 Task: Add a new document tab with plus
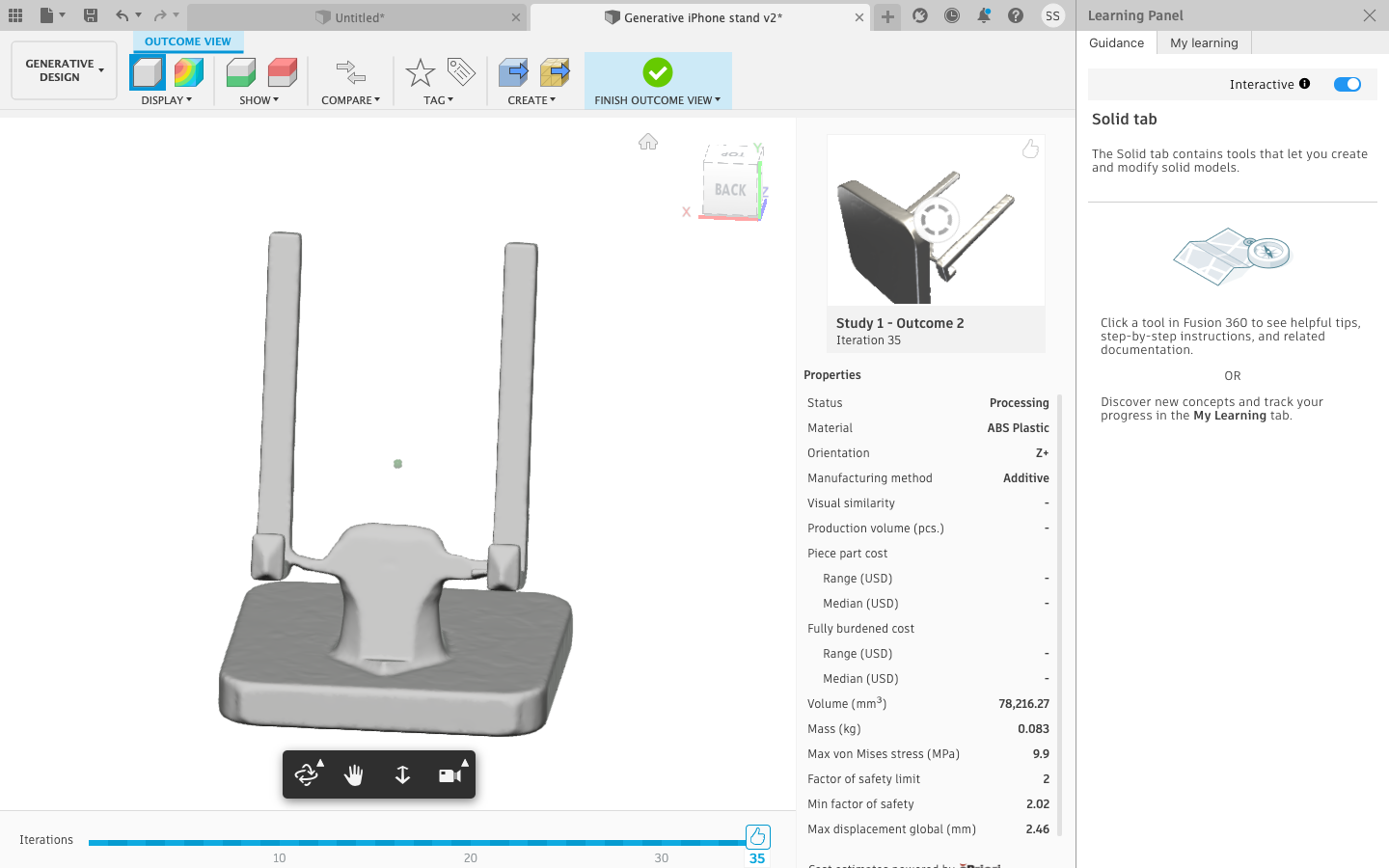click(887, 16)
